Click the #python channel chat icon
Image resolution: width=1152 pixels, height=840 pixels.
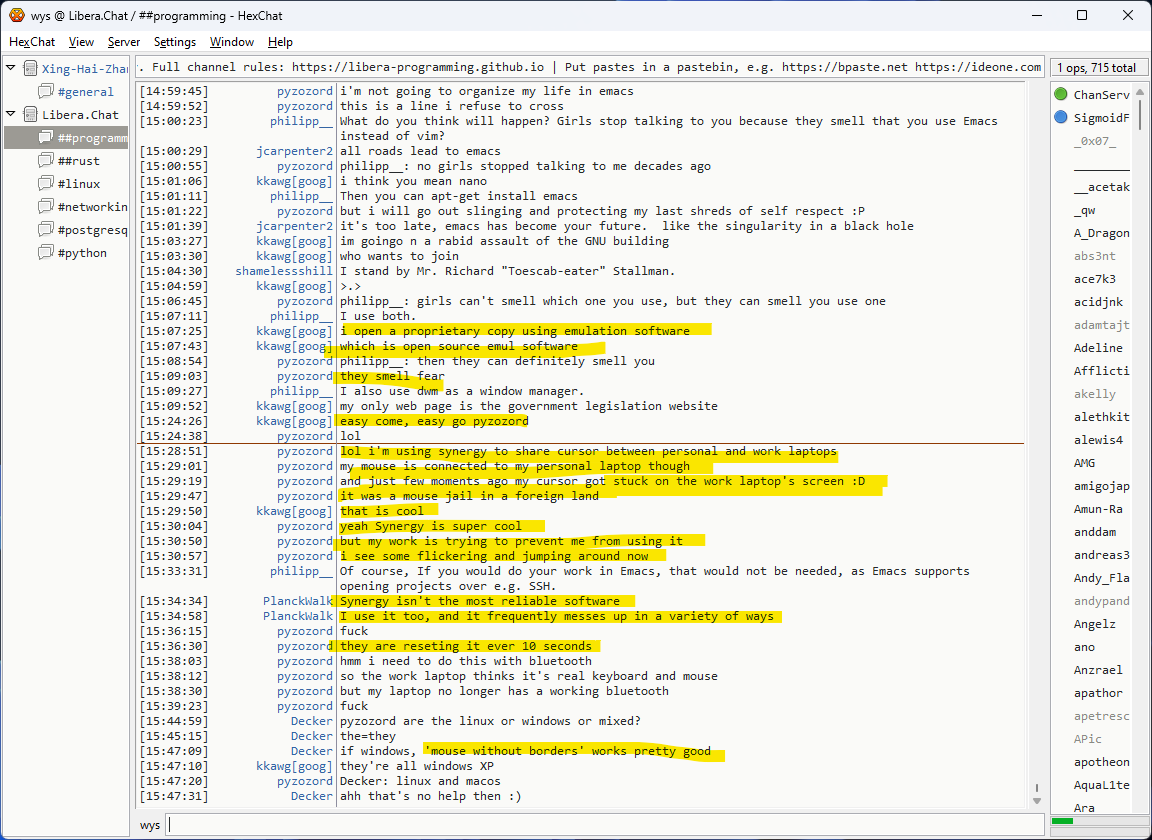coord(46,253)
